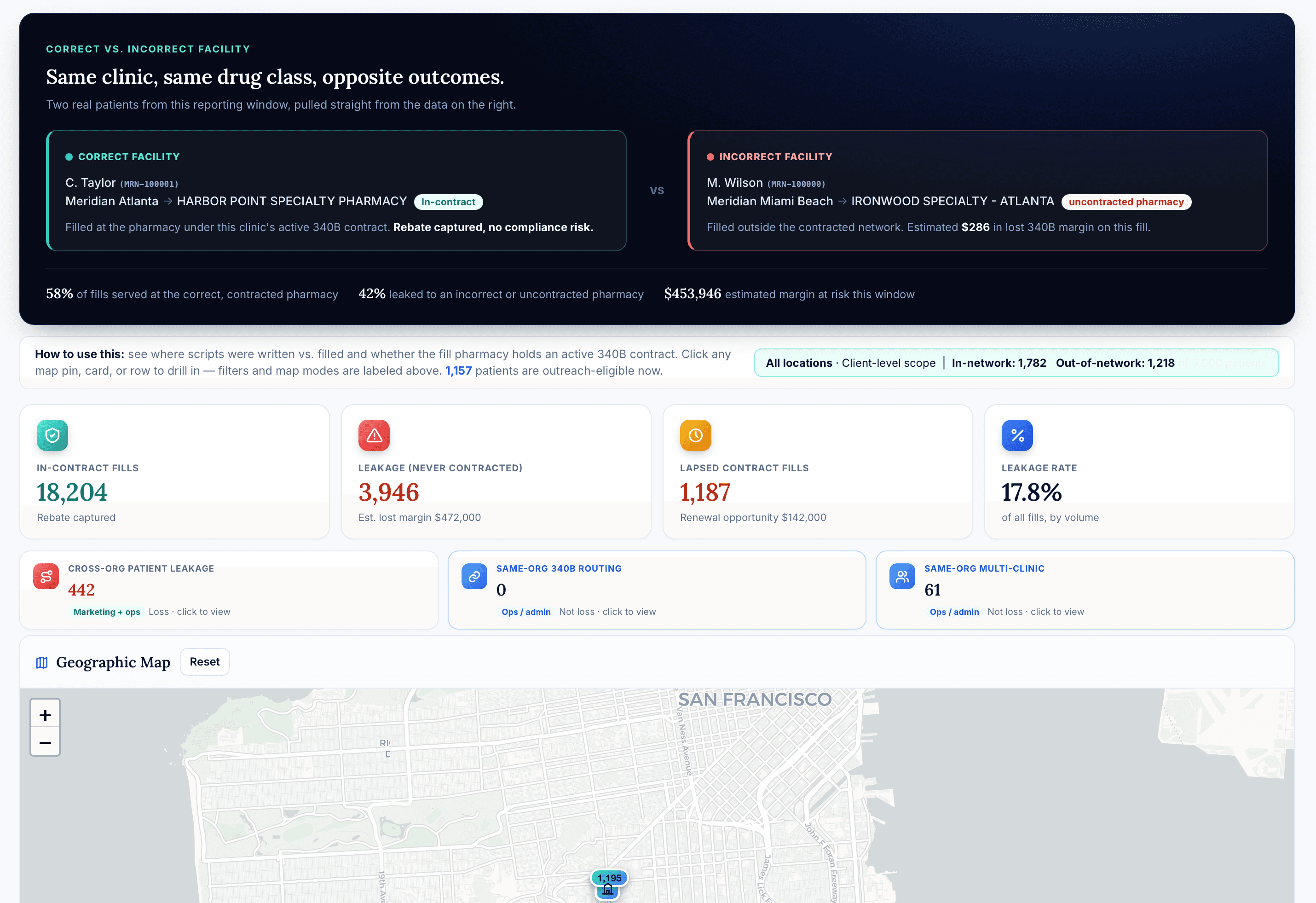The image size is (1316, 903).
Task: Click patient name C. Taylor
Action: (90, 183)
